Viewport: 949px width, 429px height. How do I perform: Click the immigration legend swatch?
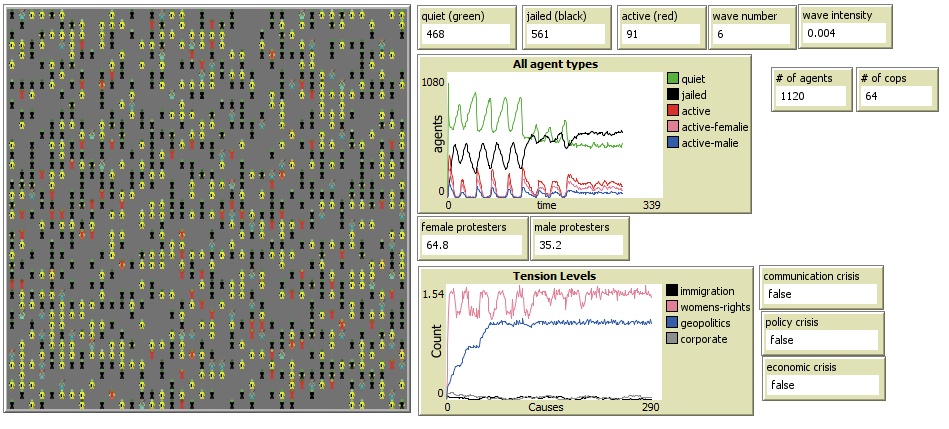(672, 291)
